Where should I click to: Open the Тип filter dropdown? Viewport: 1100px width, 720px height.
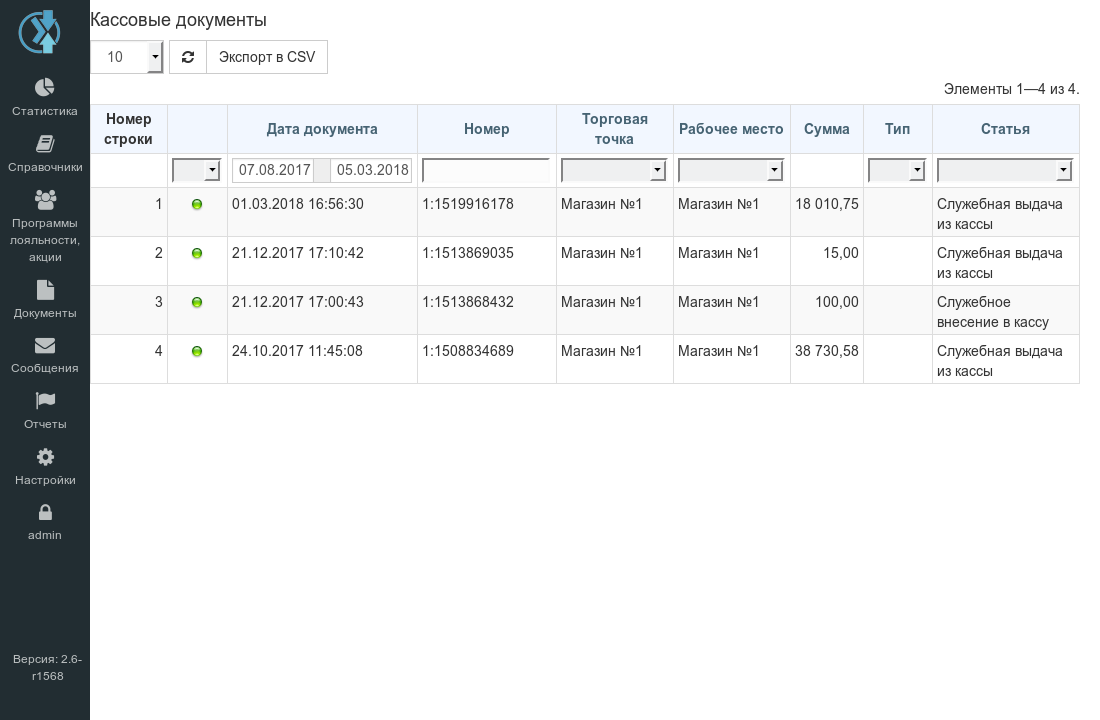point(897,170)
